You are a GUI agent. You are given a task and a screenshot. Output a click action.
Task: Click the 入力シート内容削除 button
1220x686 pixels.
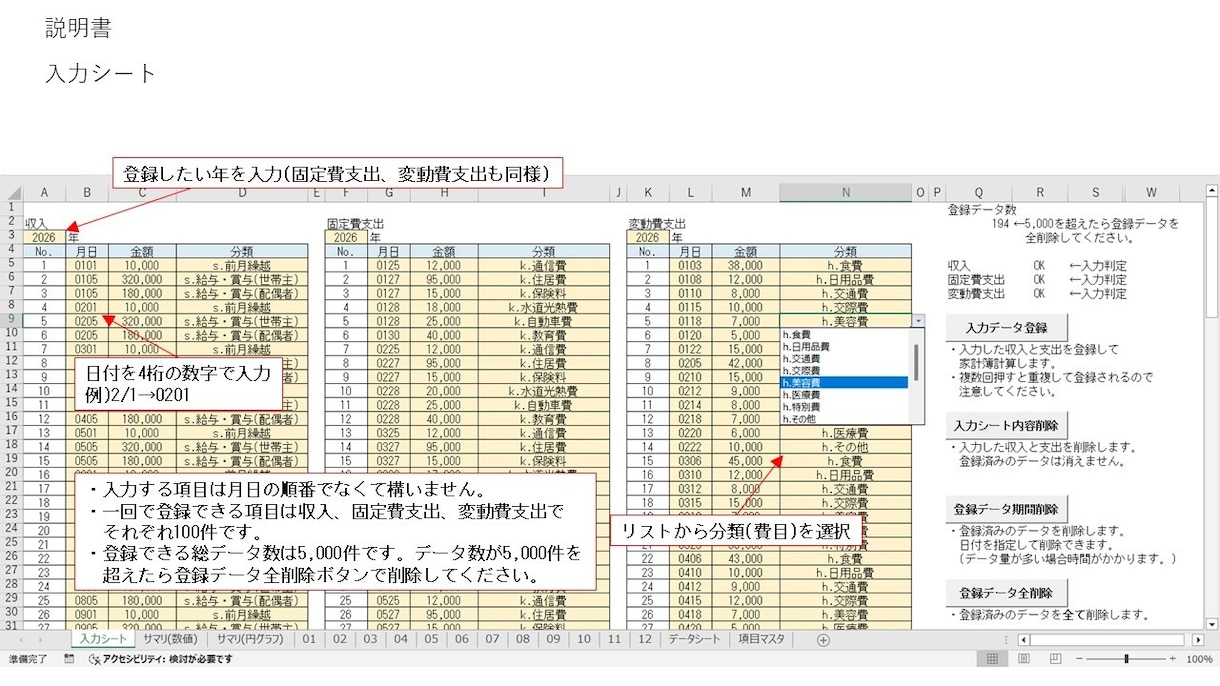pyautogui.click(x=1006, y=424)
